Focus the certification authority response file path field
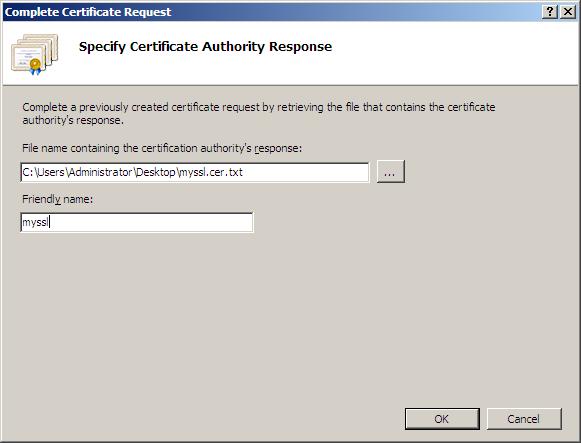Screen dimensions: 581x443 (195, 172)
